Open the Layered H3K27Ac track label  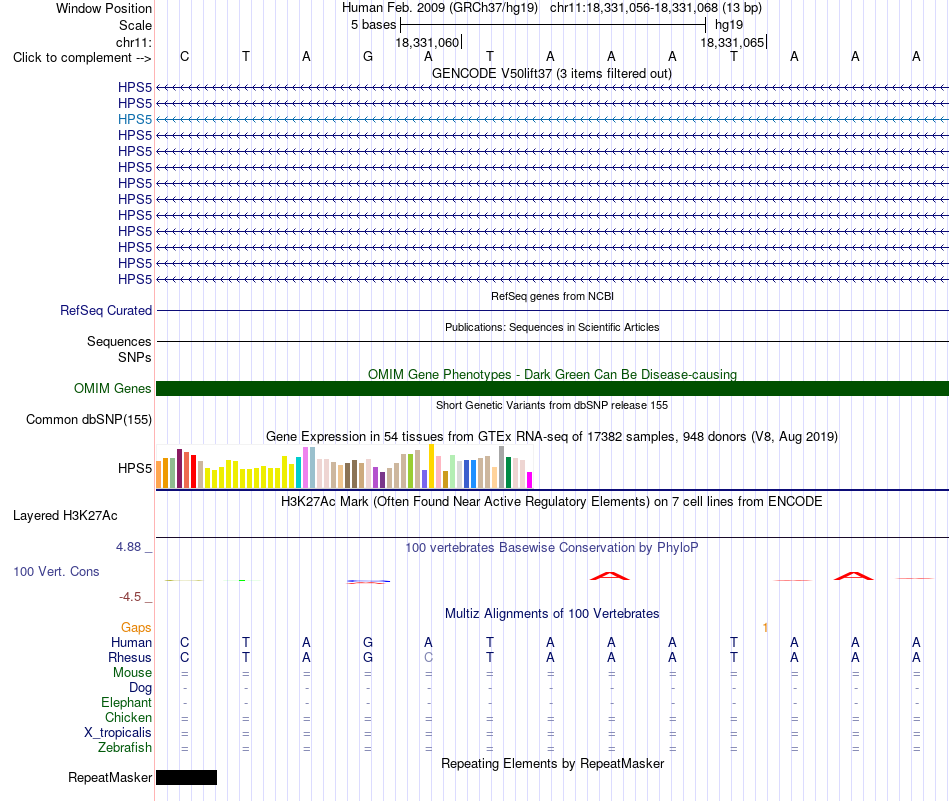65,516
